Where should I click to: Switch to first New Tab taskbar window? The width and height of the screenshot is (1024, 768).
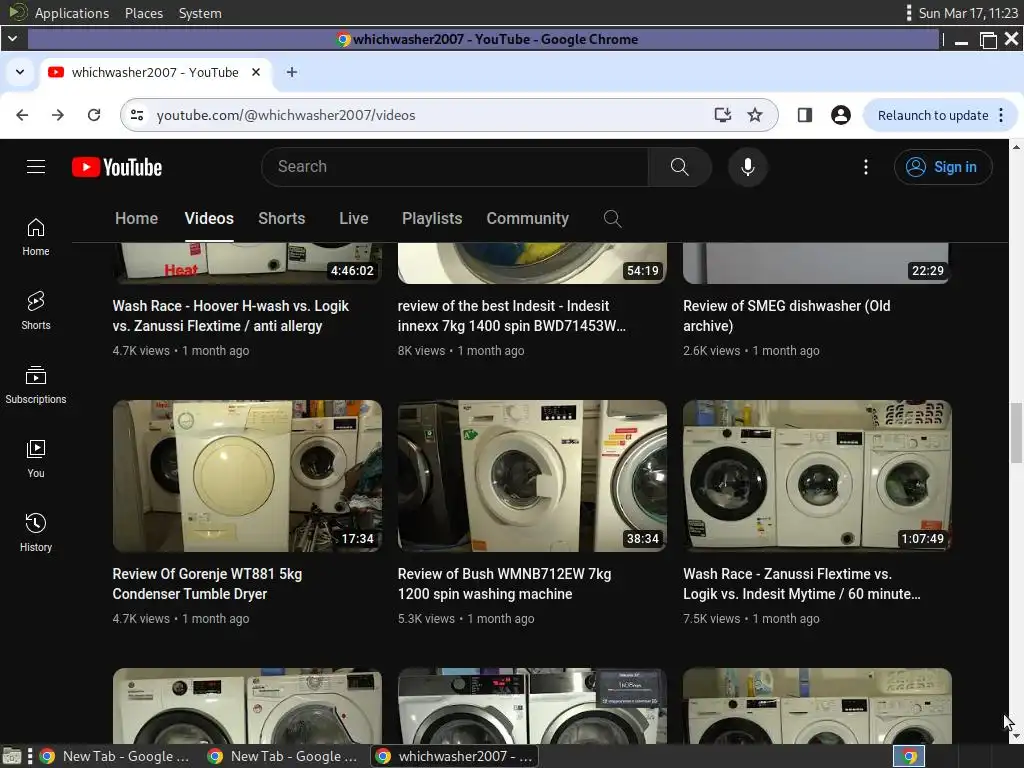tap(116, 756)
